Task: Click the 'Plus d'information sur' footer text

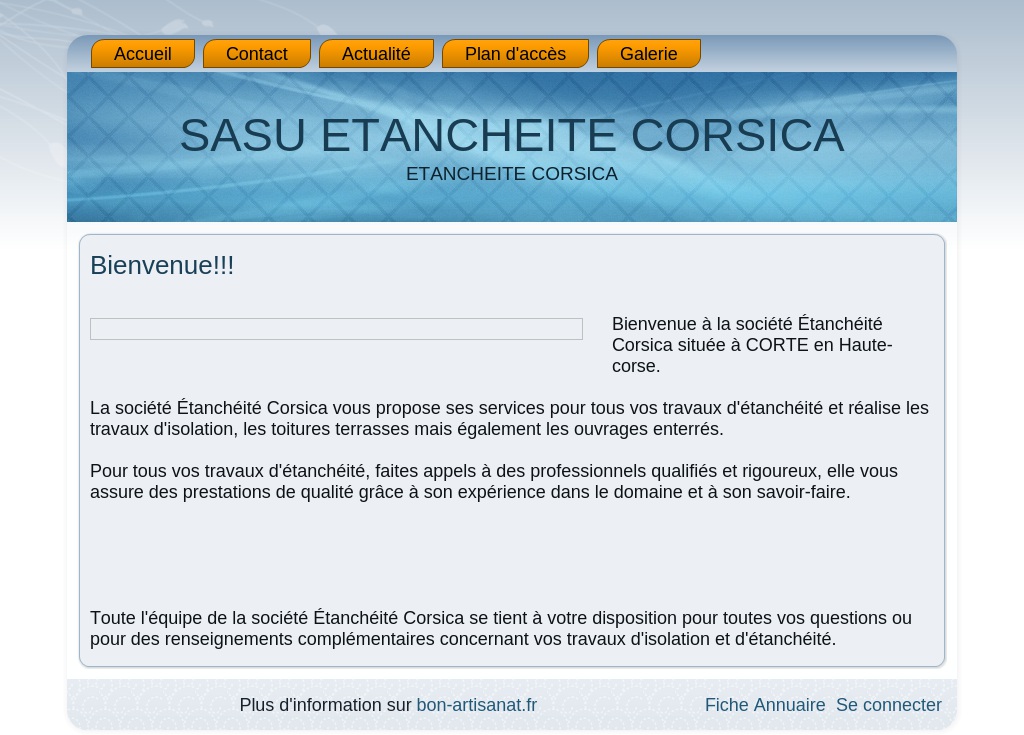Action: point(325,705)
